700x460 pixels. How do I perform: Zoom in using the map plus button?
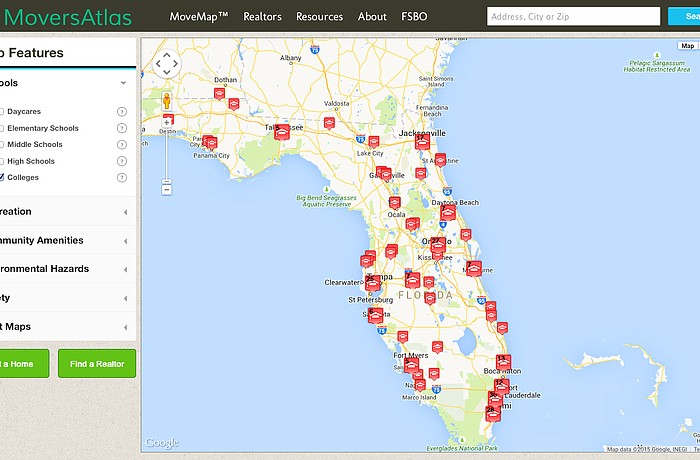pos(167,123)
